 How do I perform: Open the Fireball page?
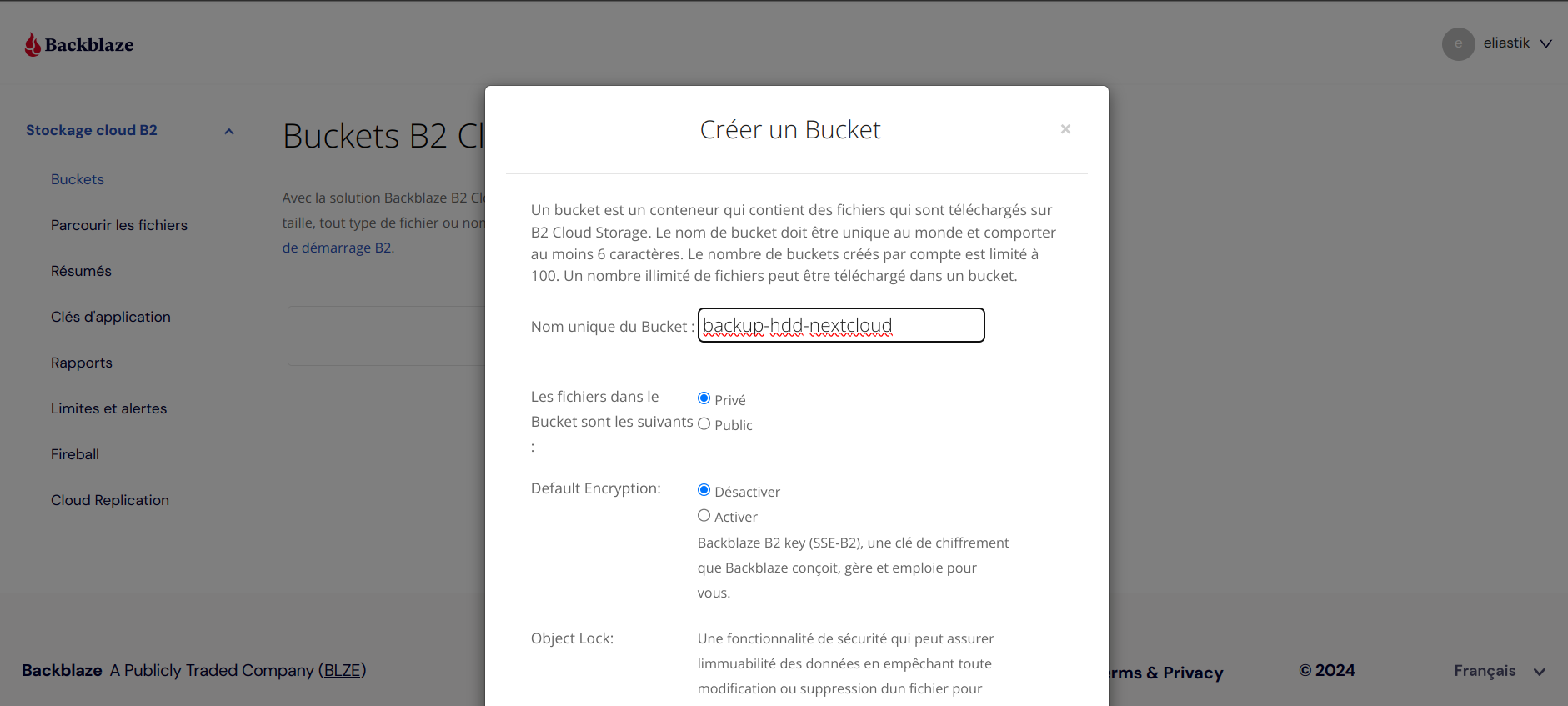[75, 454]
